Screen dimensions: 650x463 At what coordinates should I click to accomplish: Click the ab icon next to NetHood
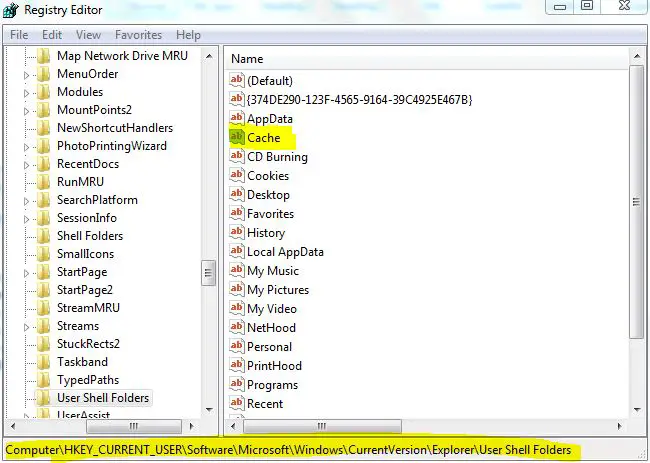[236, 327]
